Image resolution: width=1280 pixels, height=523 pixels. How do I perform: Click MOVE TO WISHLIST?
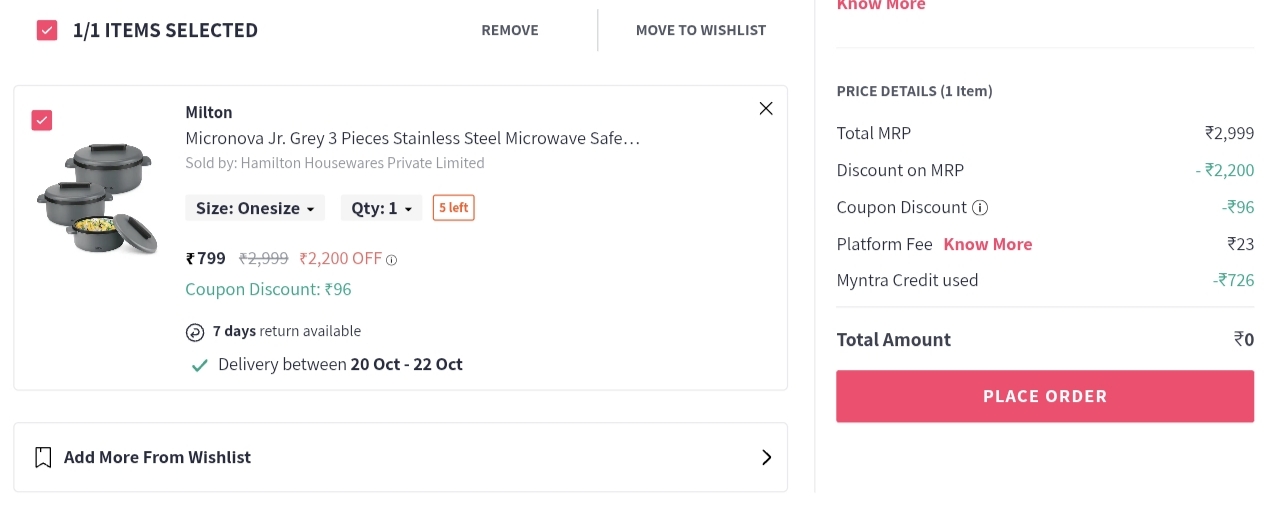pos(701,30)
